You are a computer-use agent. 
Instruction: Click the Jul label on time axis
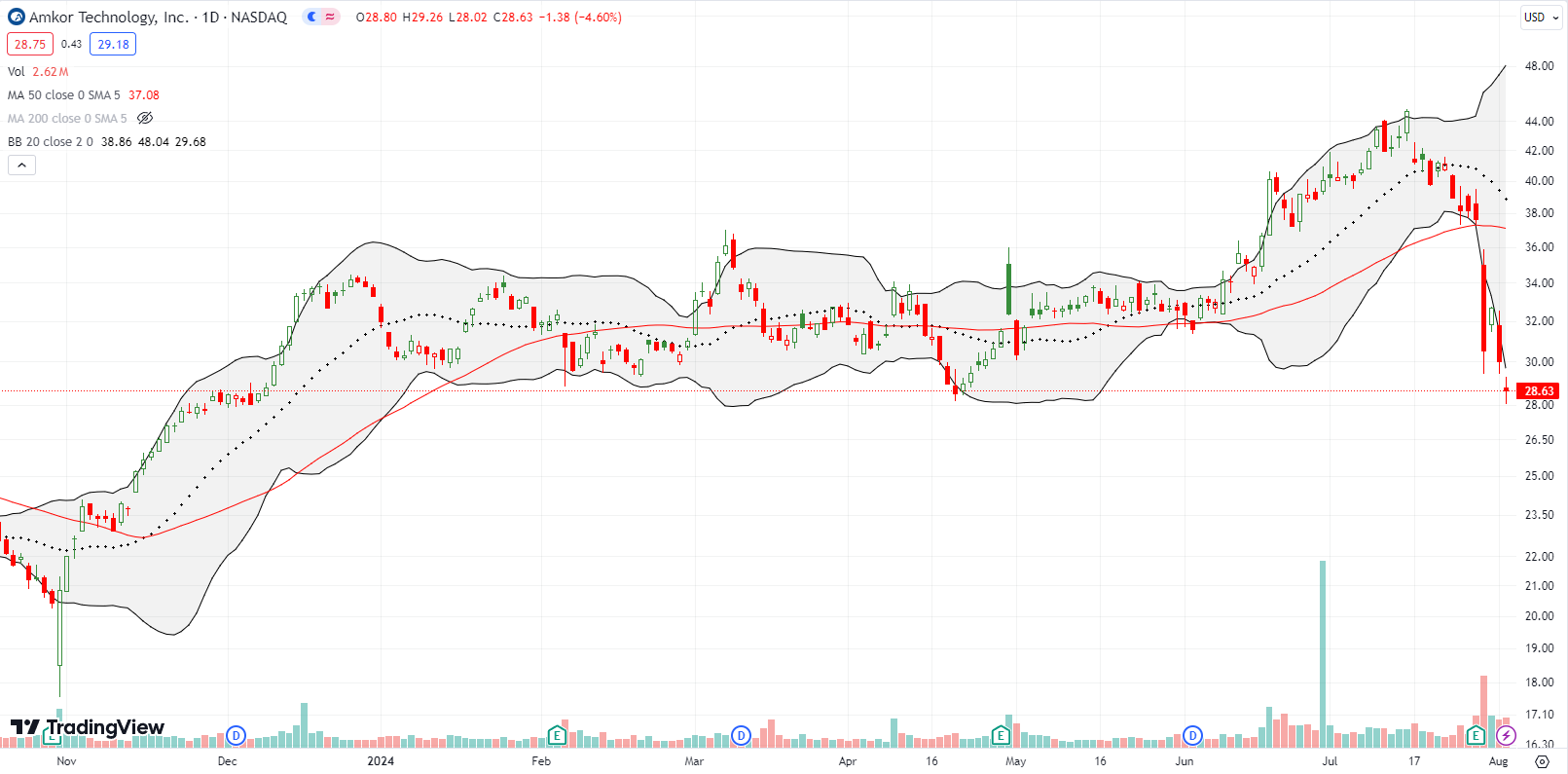(1330, 761)
